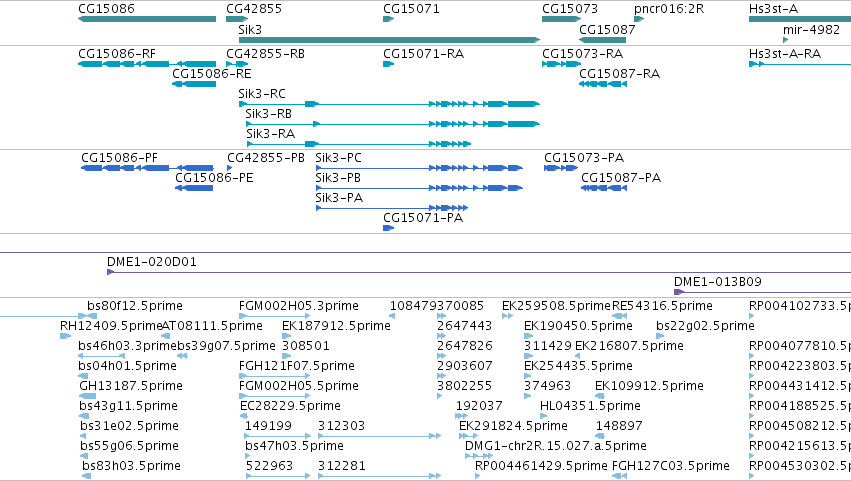851x481 pixels.
Task: Click the CG15086 gene label
Action: 106,9
